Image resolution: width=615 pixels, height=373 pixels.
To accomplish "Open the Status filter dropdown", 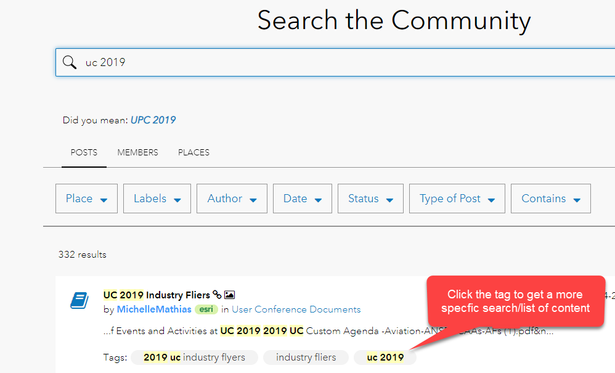I will point(371,198).
